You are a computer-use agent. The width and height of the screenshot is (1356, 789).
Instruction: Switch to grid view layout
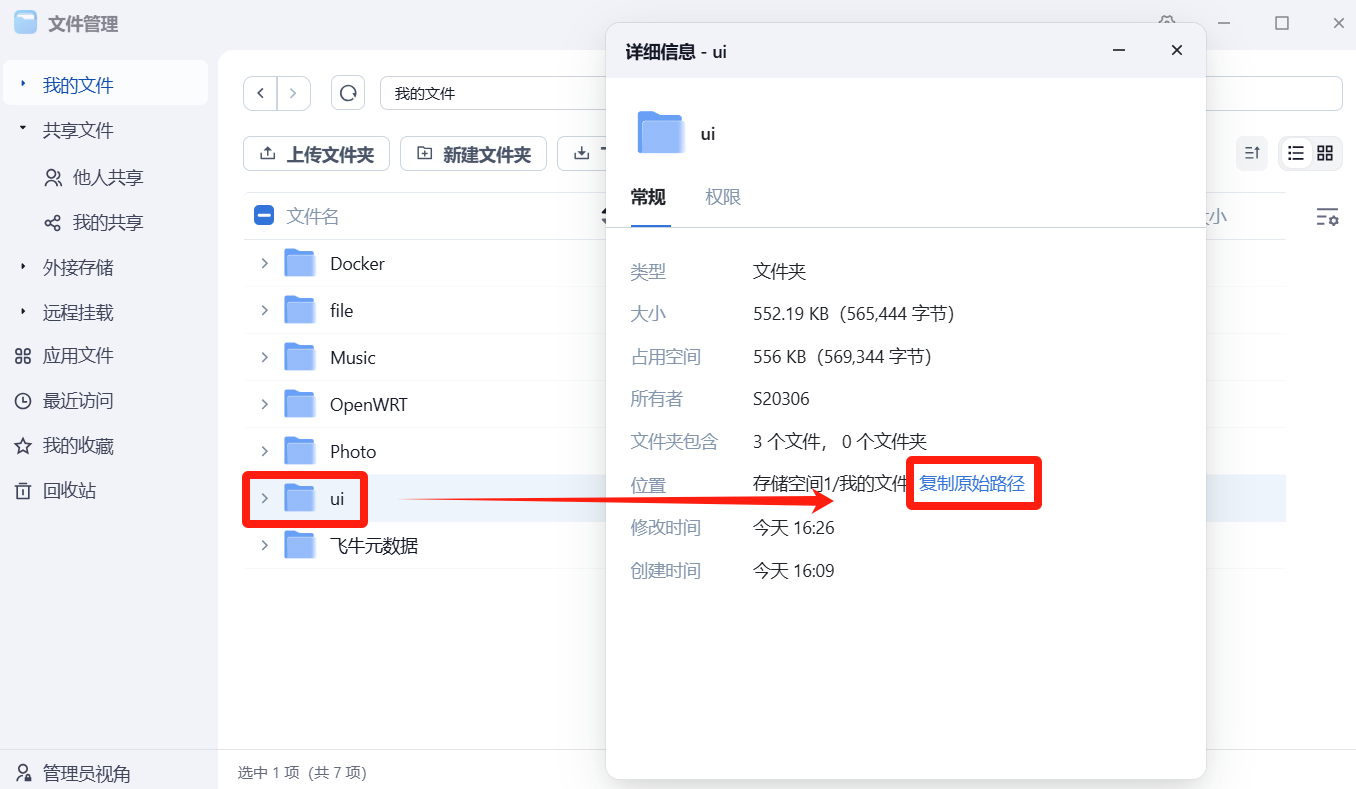pos(1325,153)
